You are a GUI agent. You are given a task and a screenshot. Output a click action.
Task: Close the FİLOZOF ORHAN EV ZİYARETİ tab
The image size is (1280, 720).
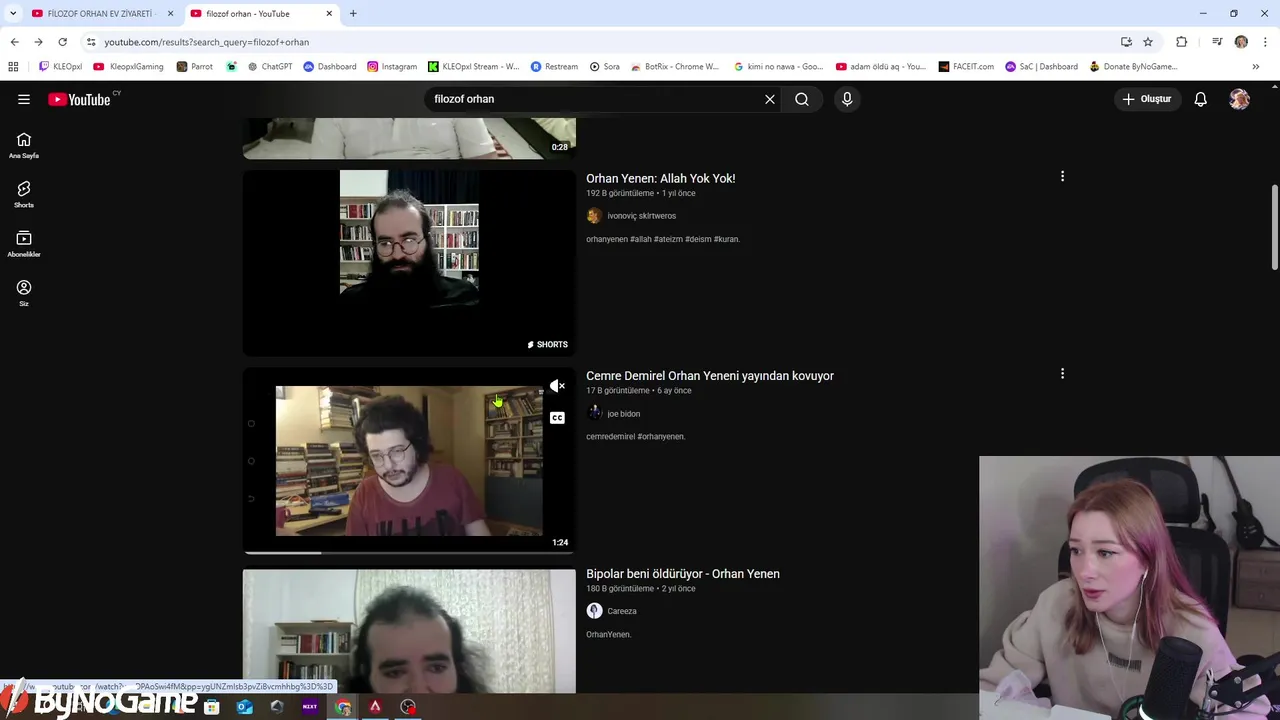pyautogui.click(x=170, y=13)
